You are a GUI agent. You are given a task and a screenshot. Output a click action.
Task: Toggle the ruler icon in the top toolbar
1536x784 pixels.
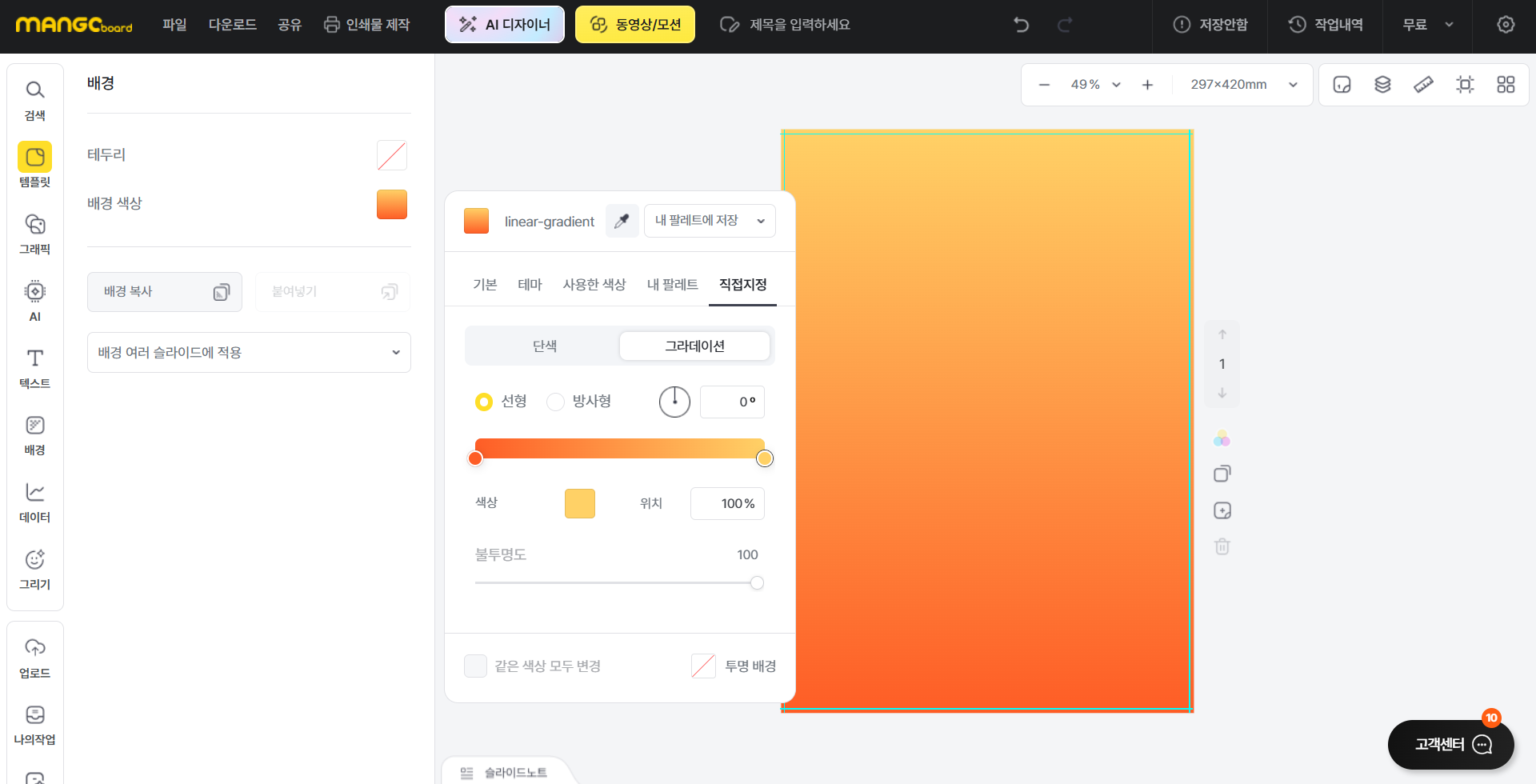1424,84
